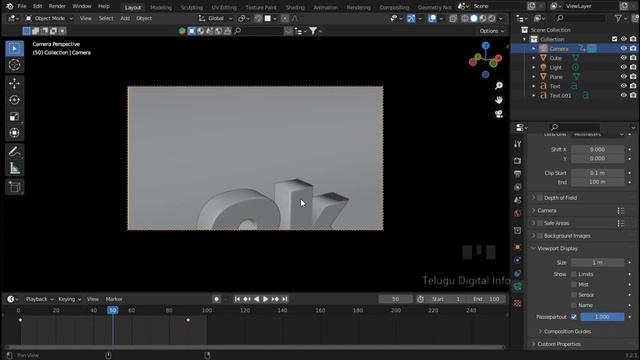Screen dimensions: 640x360
Task: Open the timeline Marker menu
Action: tap(114, 299)
